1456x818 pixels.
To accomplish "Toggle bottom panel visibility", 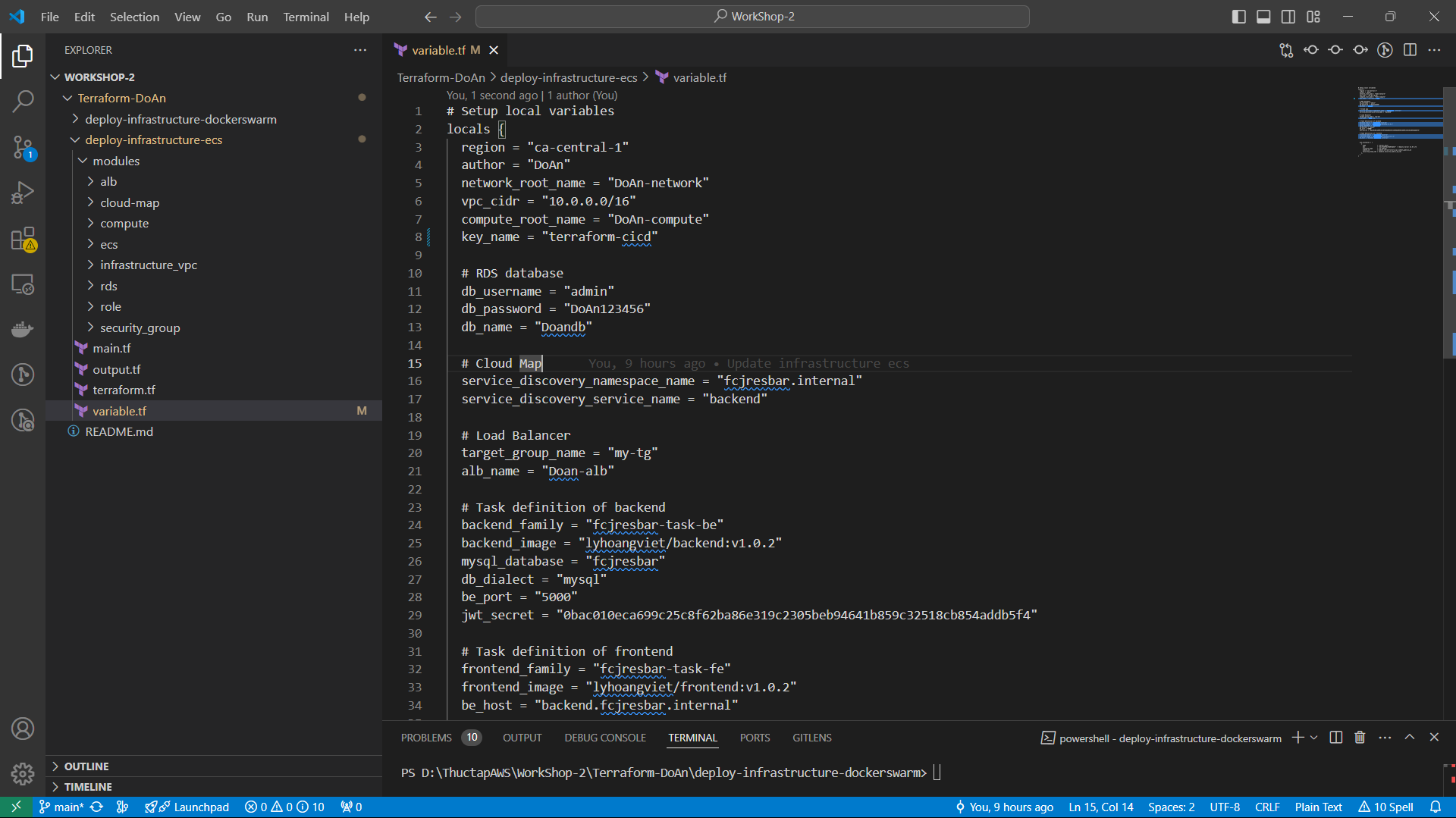I will 1263,17.
